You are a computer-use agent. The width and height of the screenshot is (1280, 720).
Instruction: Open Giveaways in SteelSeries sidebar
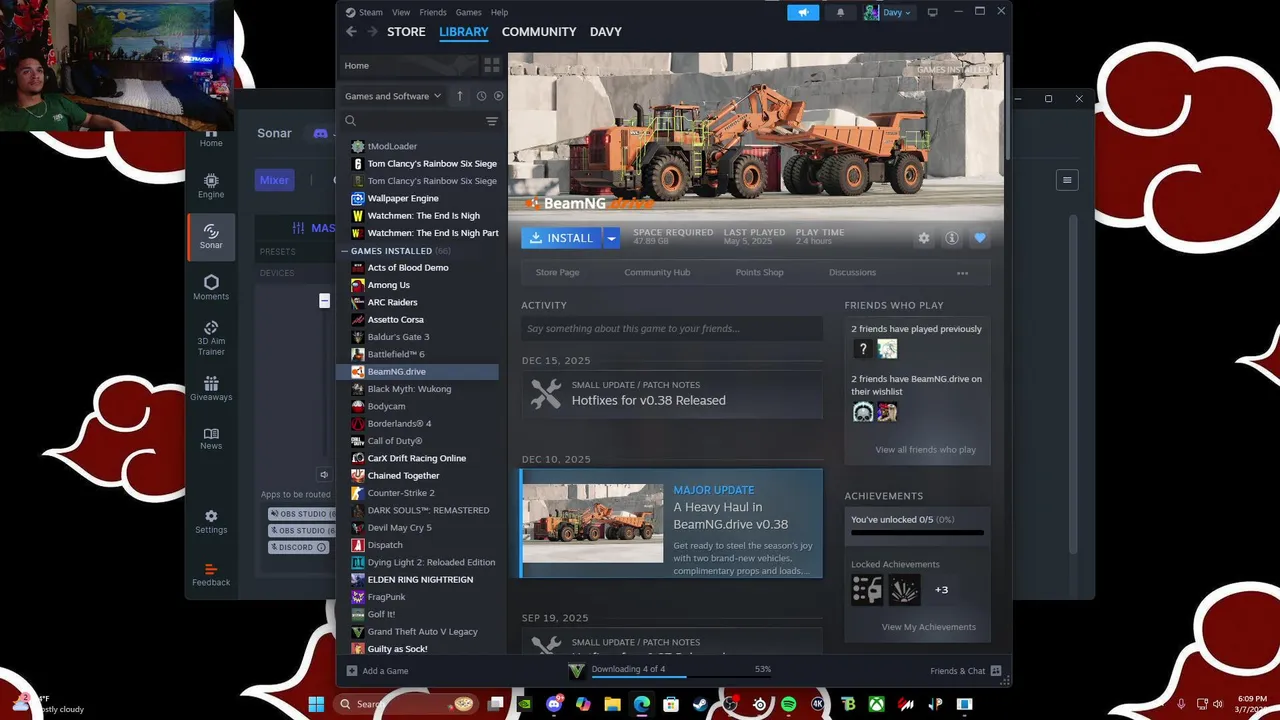(211, 389)
